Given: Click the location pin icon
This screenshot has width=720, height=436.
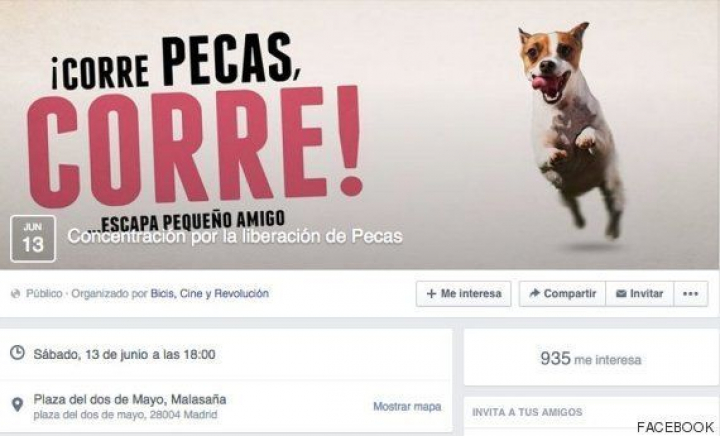Looking at the screenshot, I should click(x=17, y=405).
